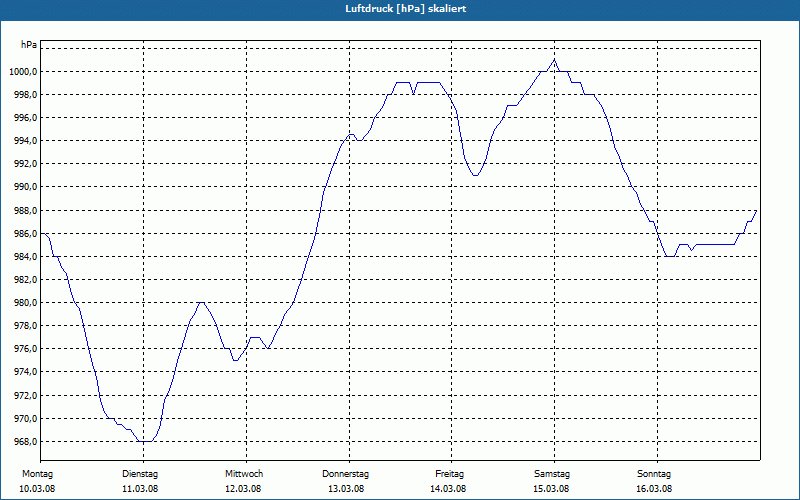Image resolution: width=800 pixels, height=500 pixels.
Task: Click the date 15.03.08
Action: pyautogui.click(x=551, y=489)
